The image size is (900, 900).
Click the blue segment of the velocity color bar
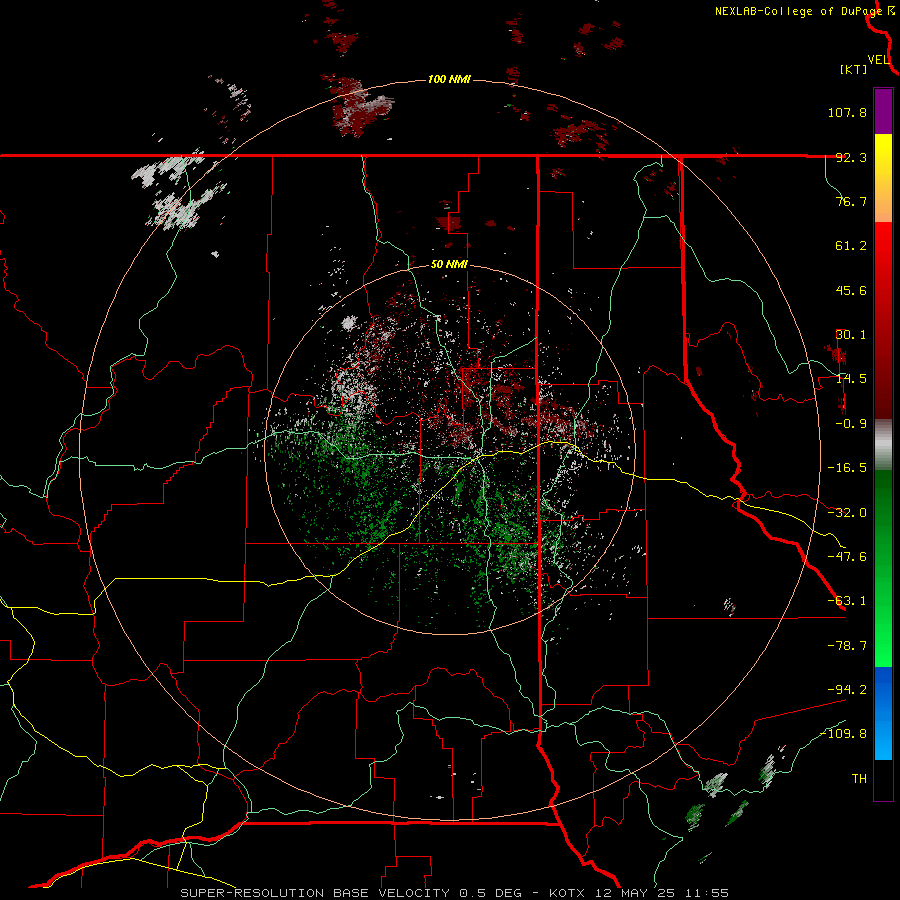pyautogui.click(x=883, y=713)
